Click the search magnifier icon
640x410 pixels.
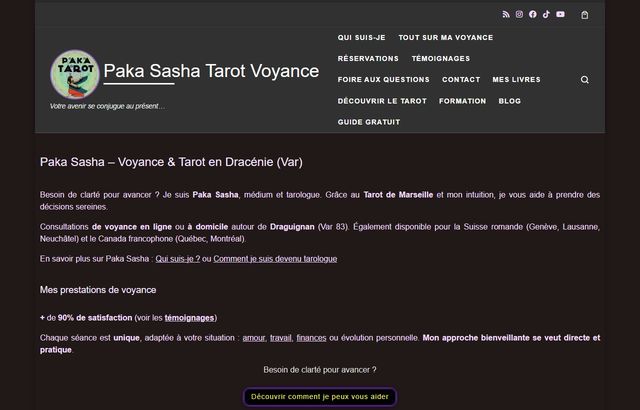(x=584, y=80)
